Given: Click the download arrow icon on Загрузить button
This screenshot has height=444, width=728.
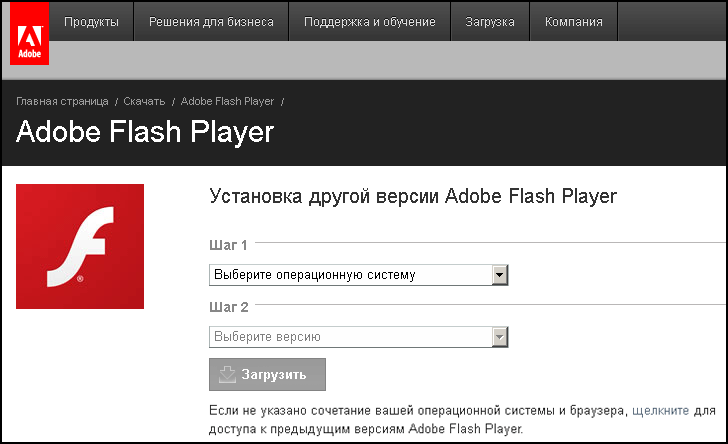Looking at the screenshot, I should click(226, 375).
